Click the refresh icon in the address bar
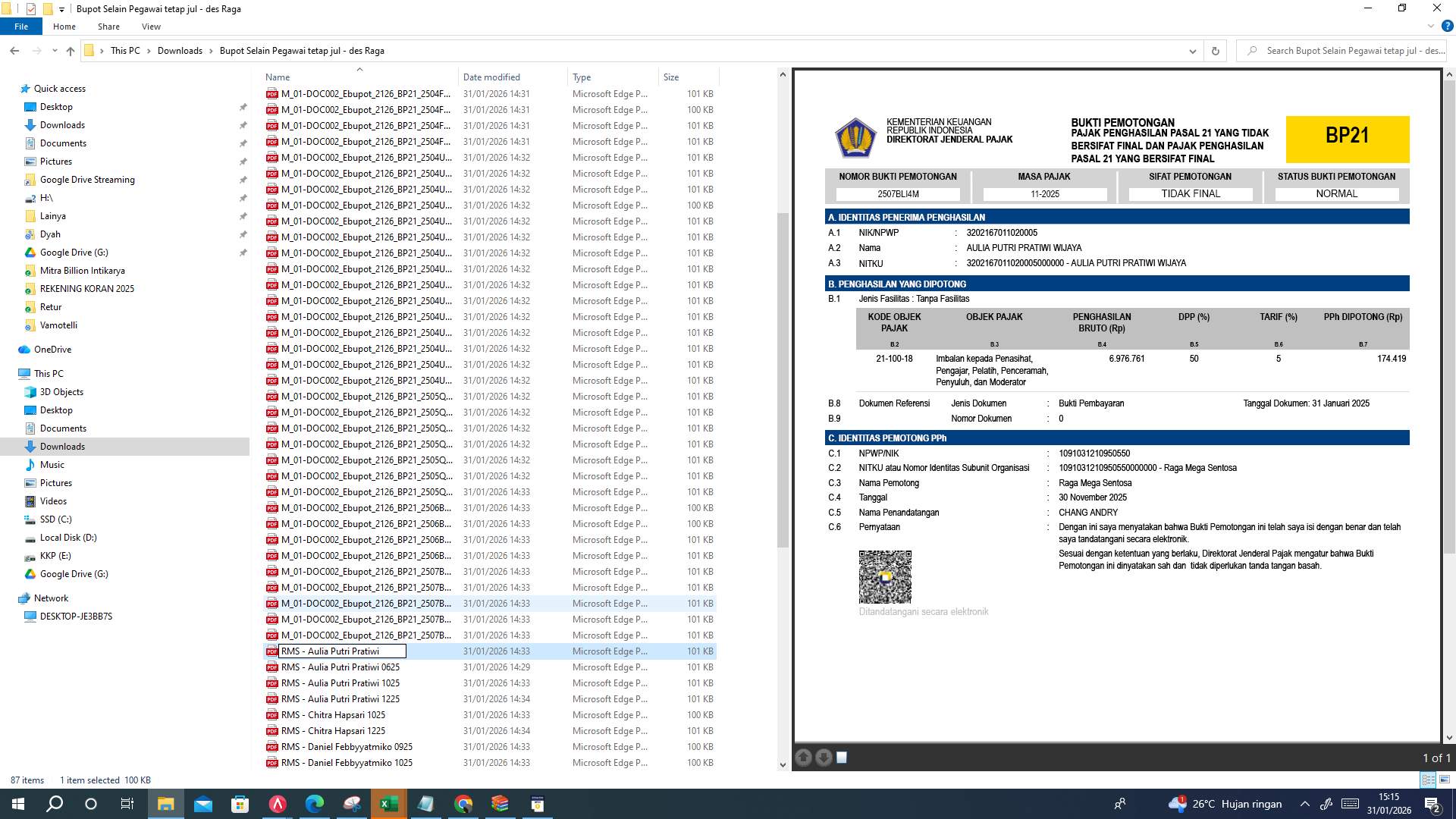Screen dimensions: 1456x819 pyautogui.click(x=1216, y=51)
